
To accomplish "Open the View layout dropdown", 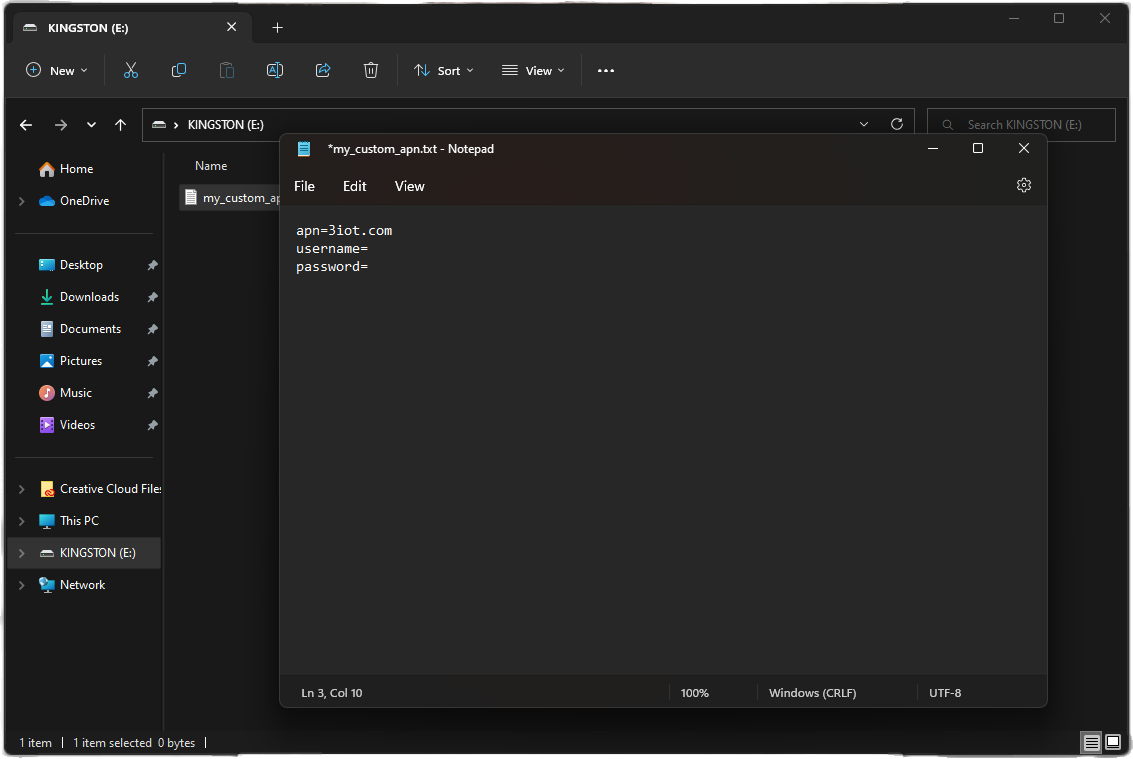I will click(x=533, y=70).
